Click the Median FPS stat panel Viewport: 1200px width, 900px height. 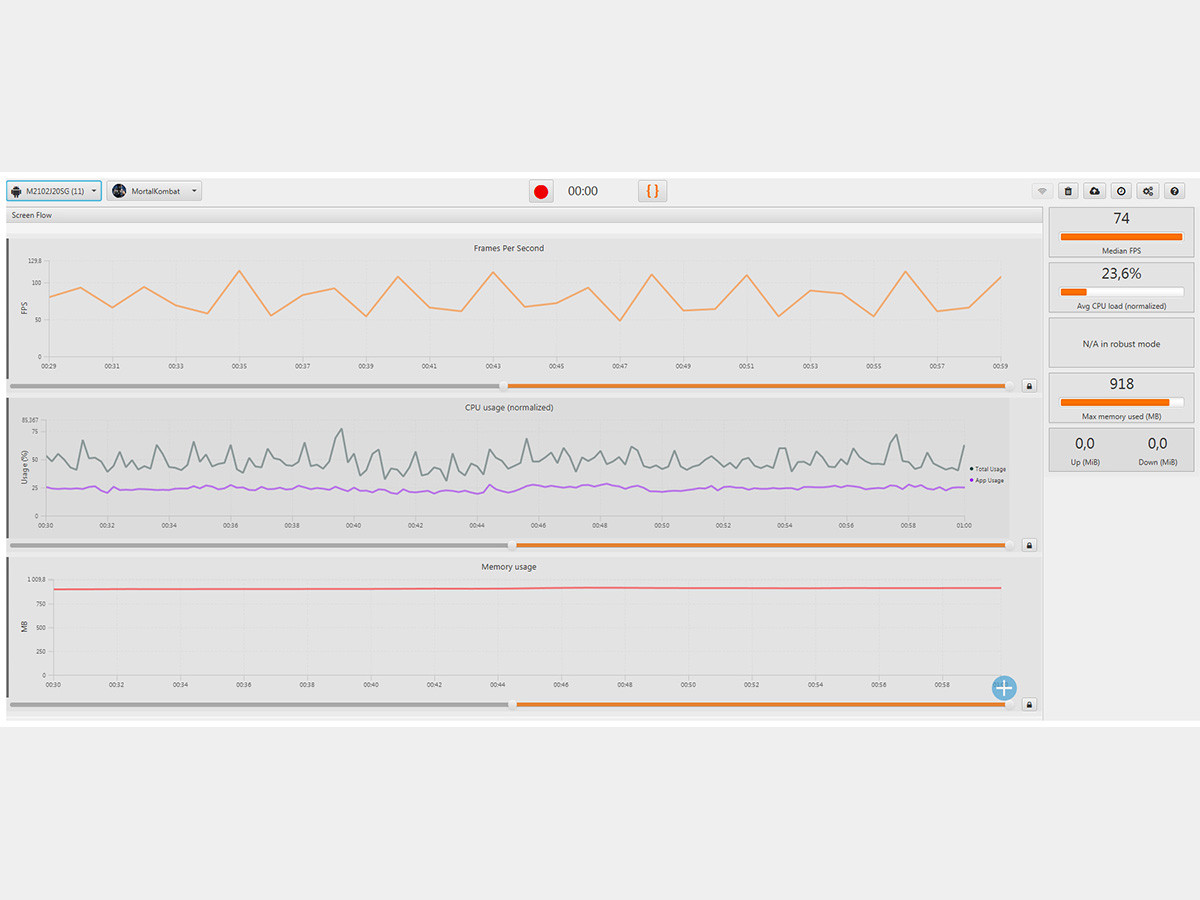[x=1121, y=232]
